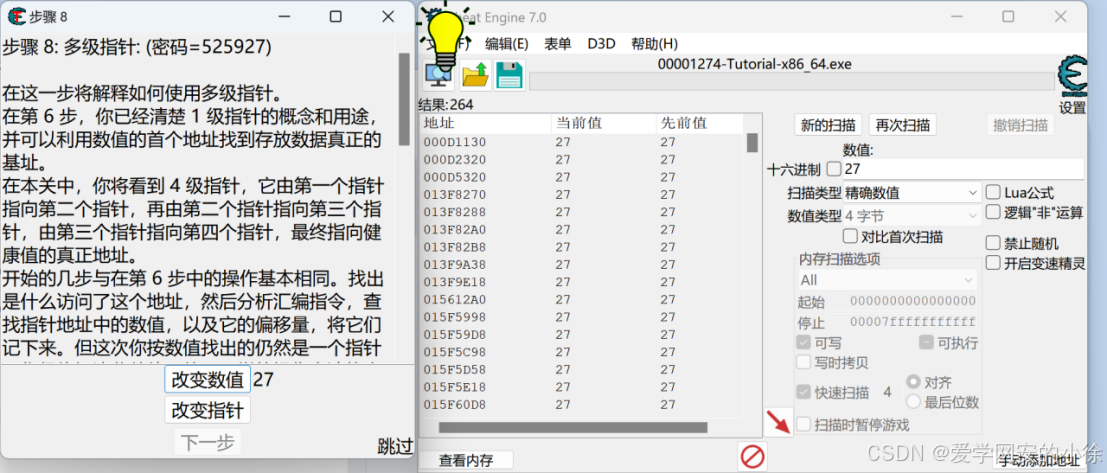Open the D3D menu
Viewport: 1107px width, 473px height.
pos(602,43)
